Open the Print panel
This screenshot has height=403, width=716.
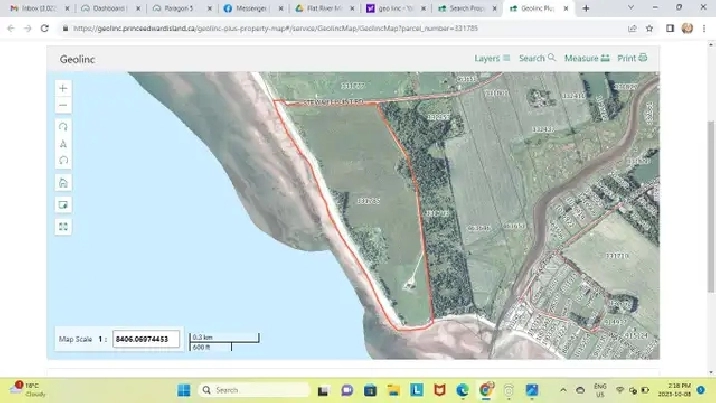point(632,58)
